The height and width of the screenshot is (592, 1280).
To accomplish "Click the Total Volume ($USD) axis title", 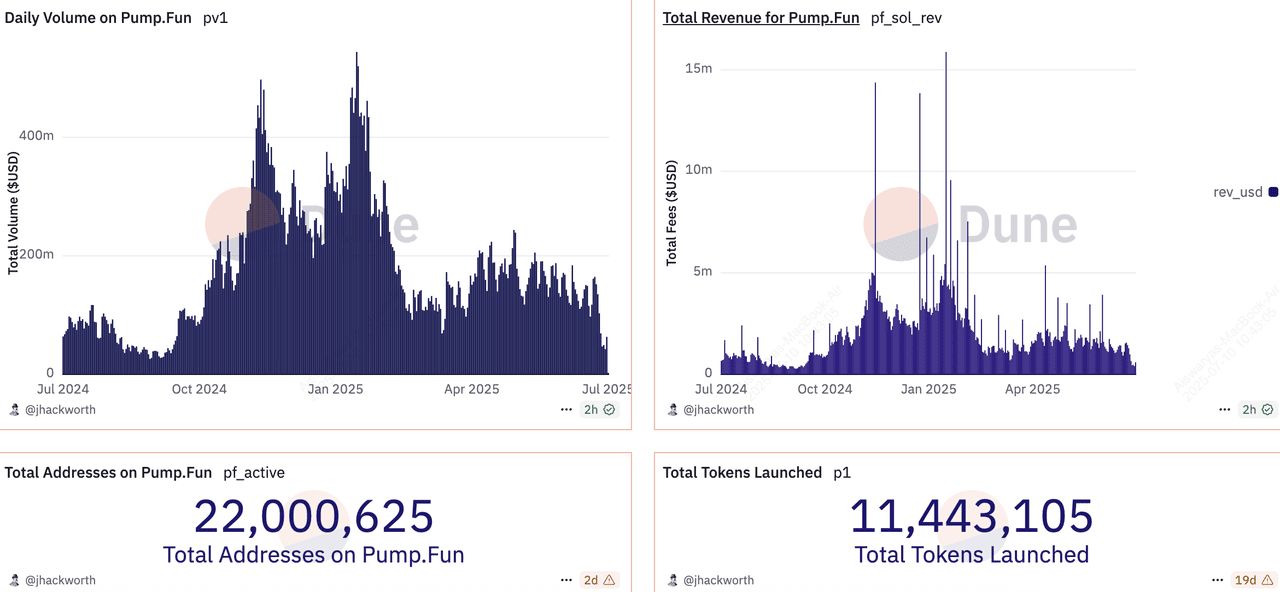I will pos(13,213).
